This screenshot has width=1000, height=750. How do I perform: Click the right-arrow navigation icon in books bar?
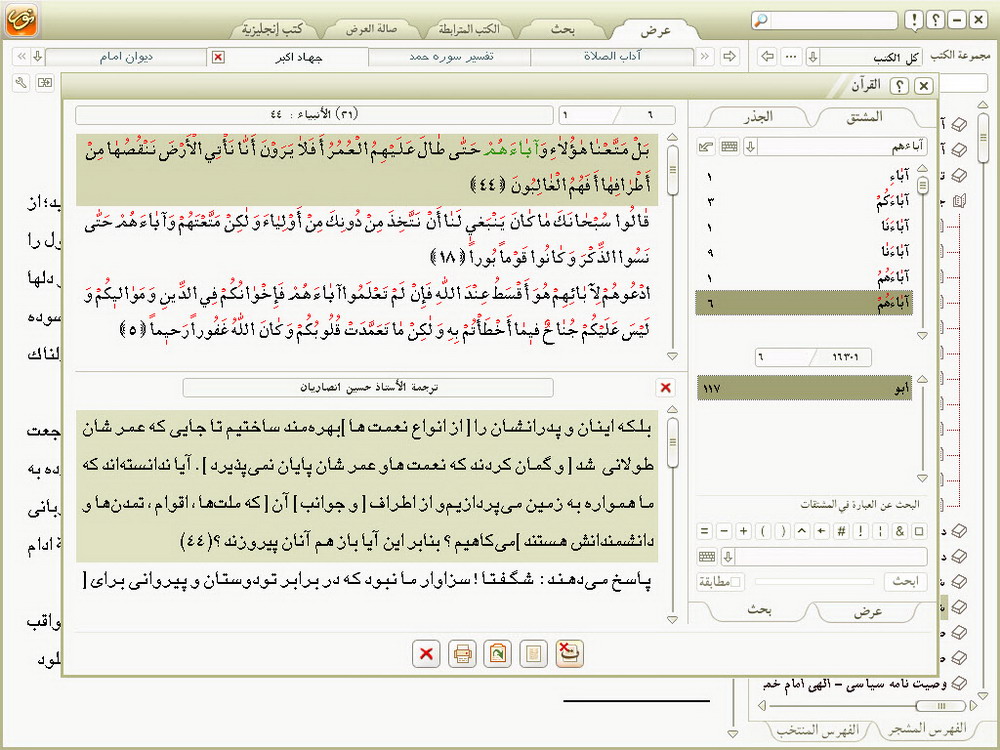[729, 56]
